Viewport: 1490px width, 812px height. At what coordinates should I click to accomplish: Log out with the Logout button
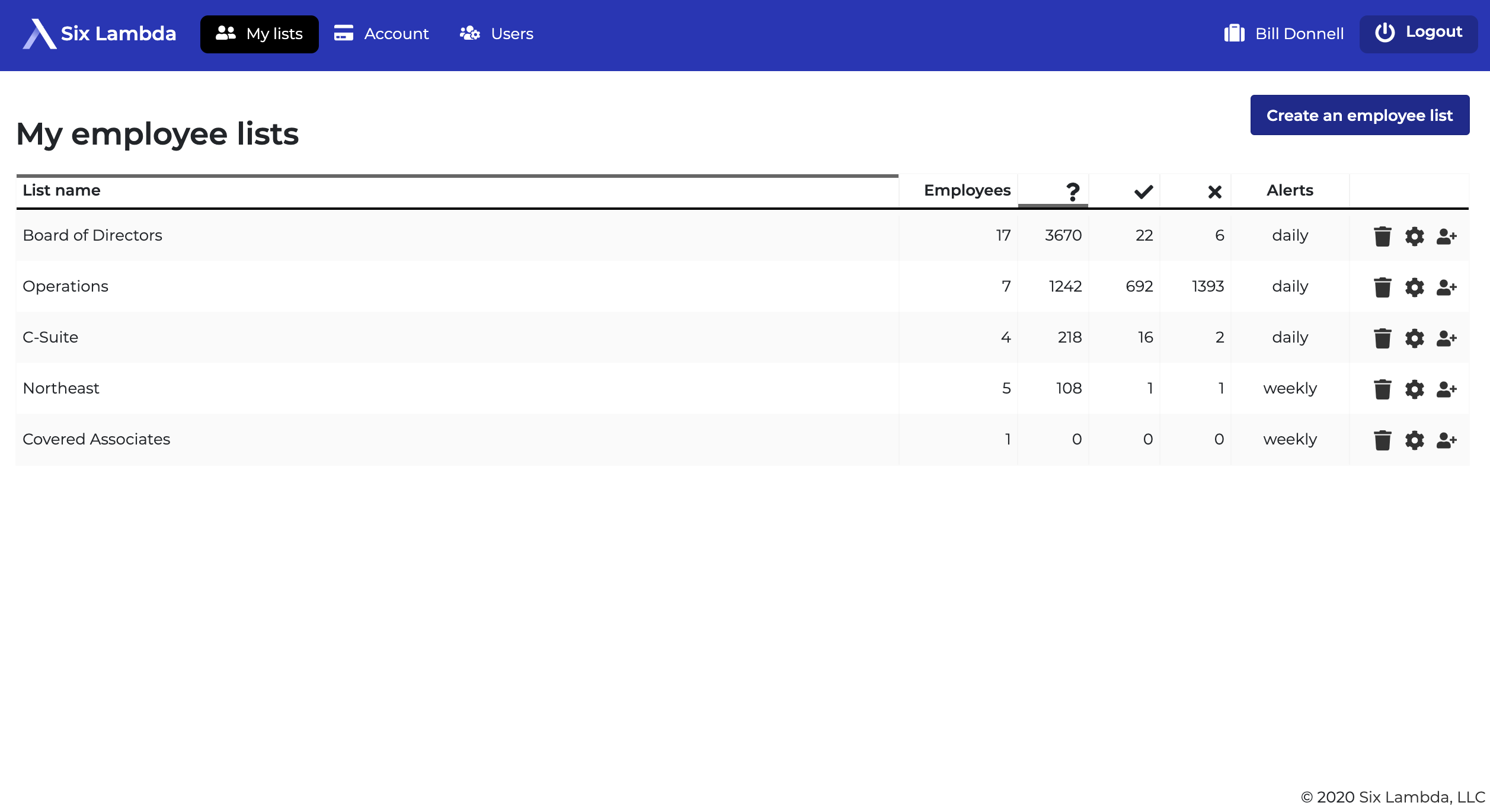(x=1418, y=33)
